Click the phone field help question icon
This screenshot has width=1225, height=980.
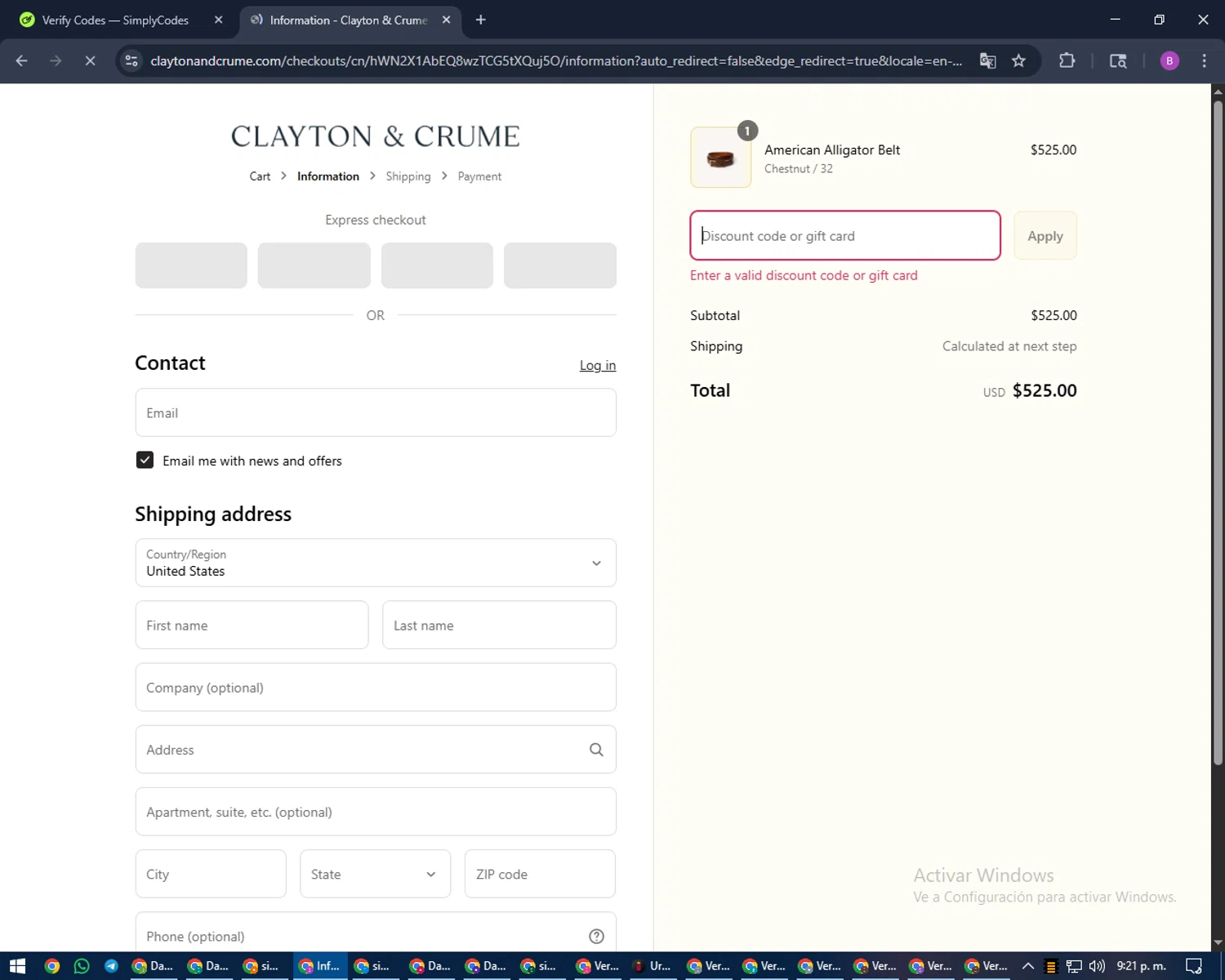596,937
